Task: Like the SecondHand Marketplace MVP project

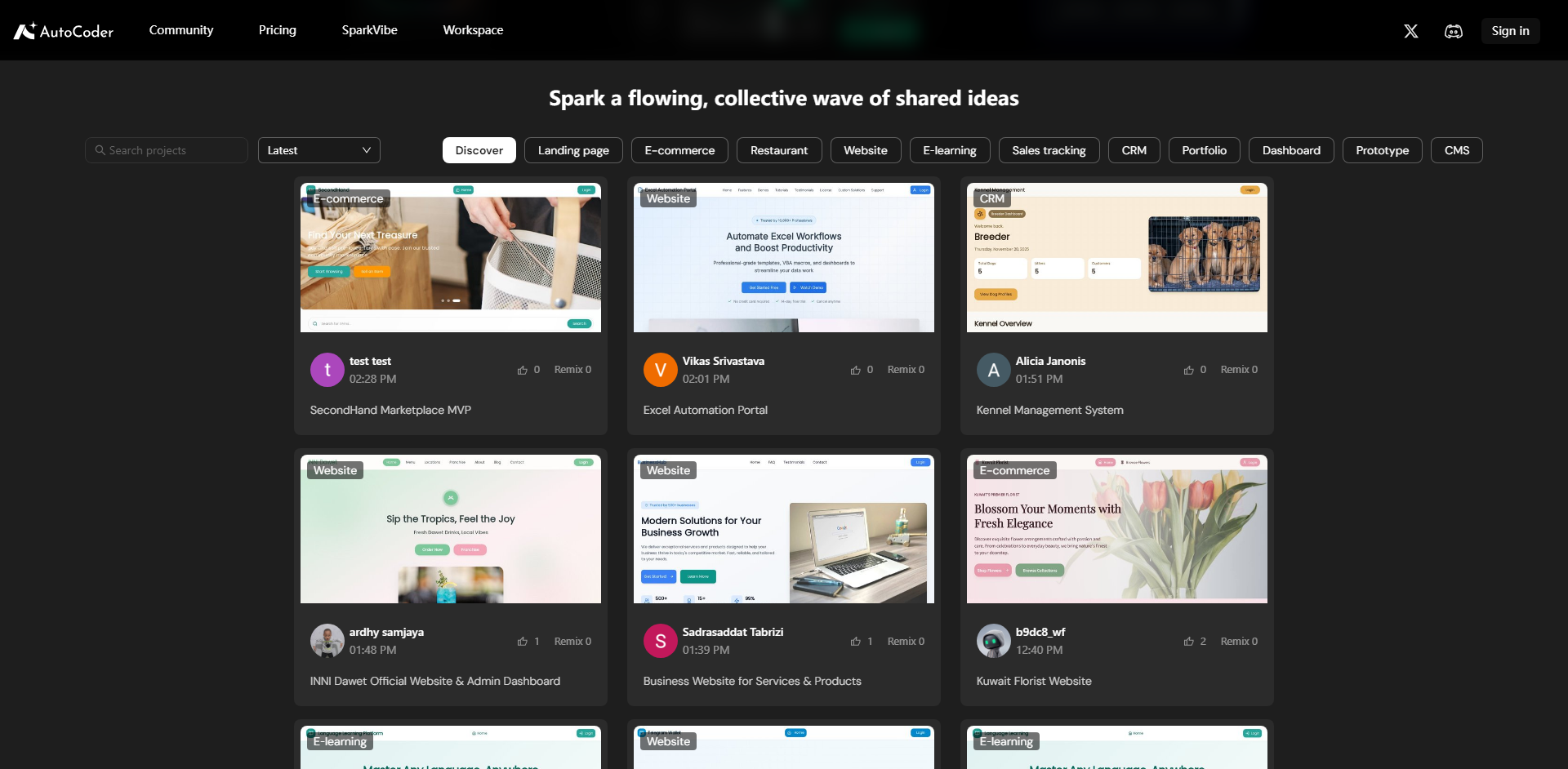Action: coord(523,370)
